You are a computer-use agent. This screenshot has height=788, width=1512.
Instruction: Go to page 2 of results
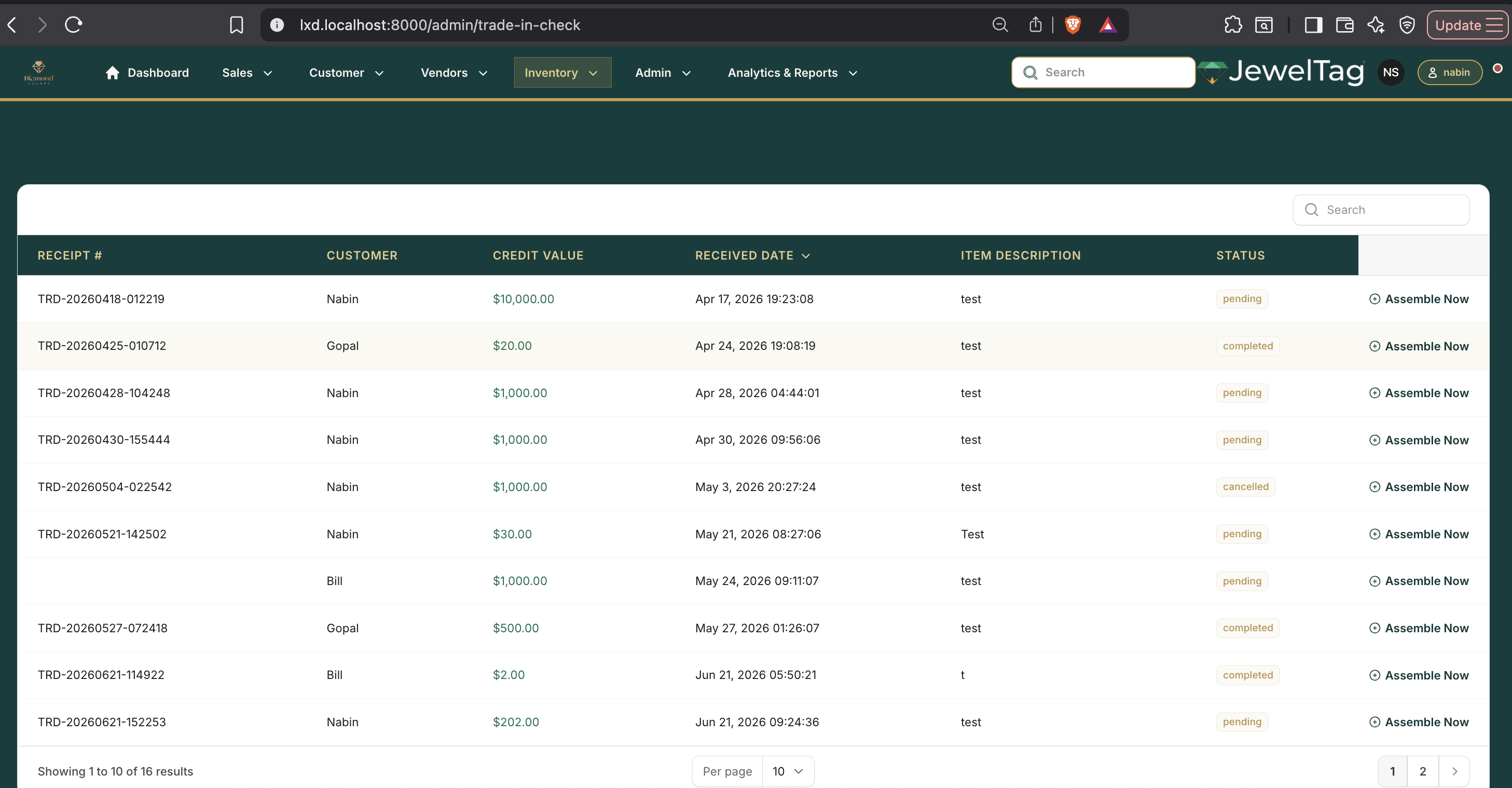pyautogui.click(x=1422, y=771)
